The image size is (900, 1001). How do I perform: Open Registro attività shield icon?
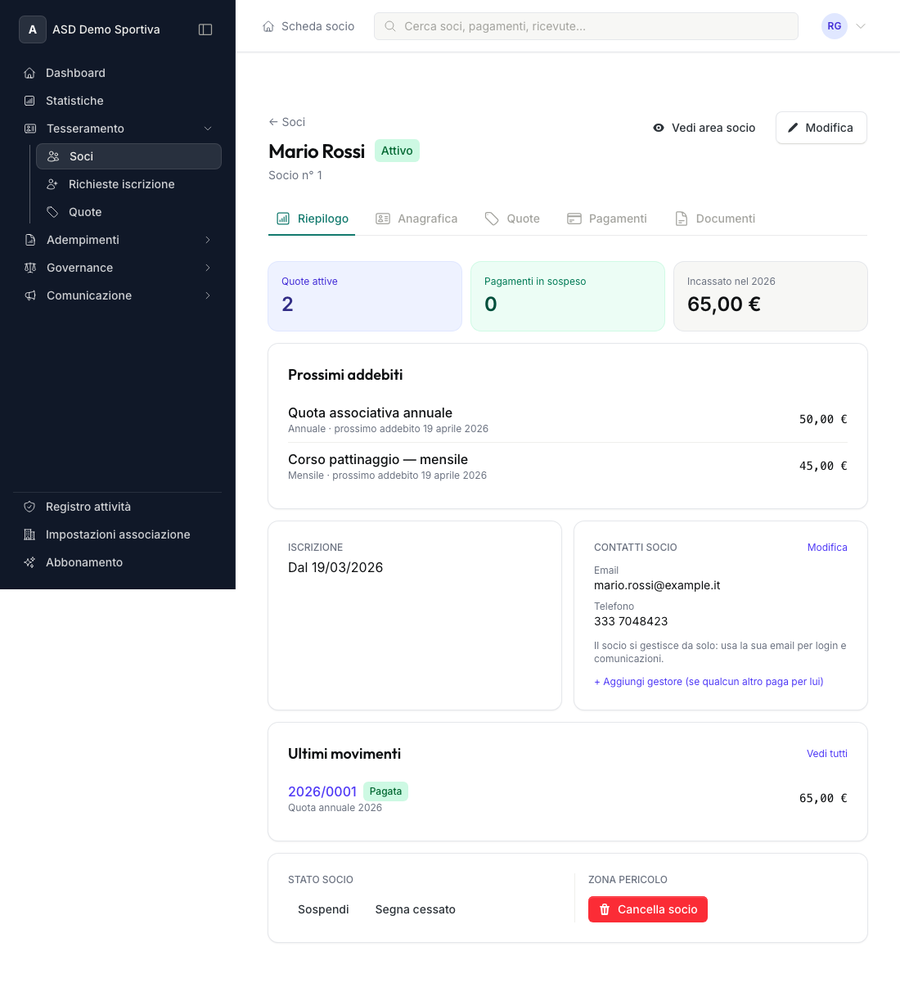click(30, 507)
